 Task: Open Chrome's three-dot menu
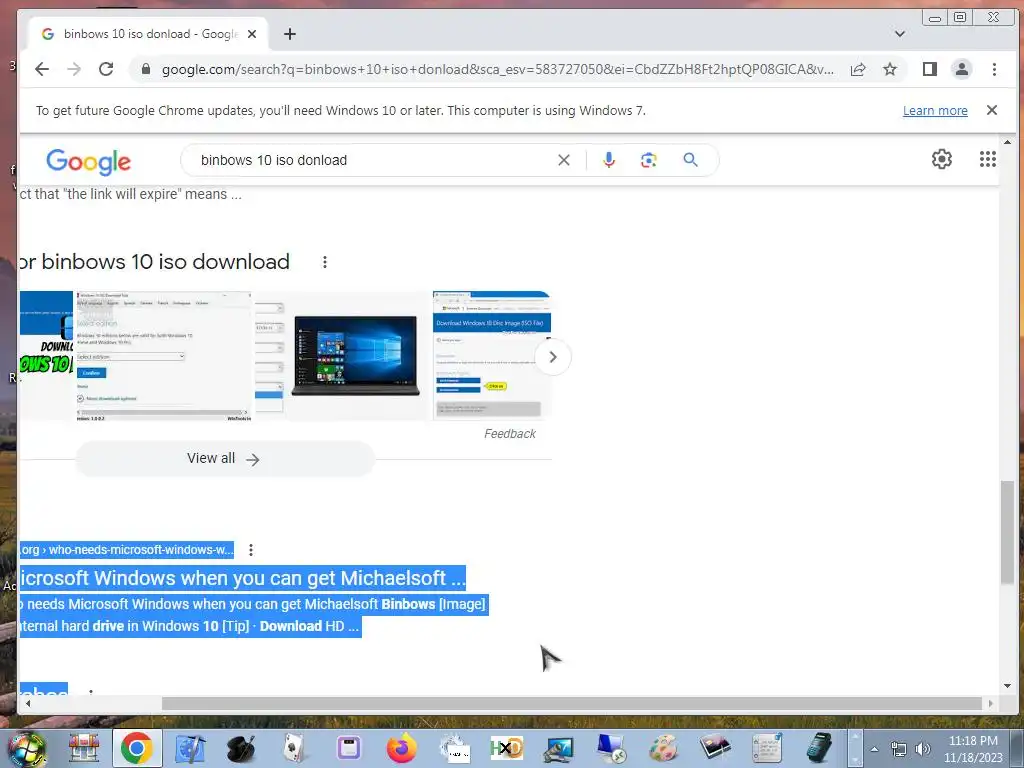(994, 69)
